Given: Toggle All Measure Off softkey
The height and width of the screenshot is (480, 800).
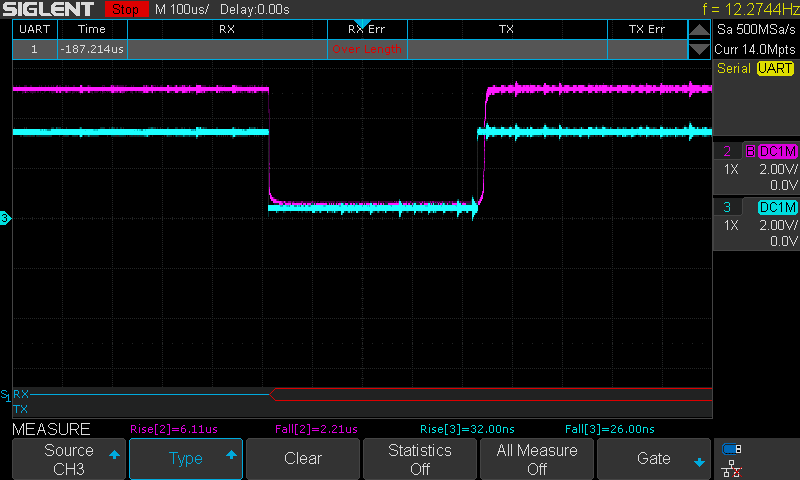Looking at the screenshot, I should tap(537, 459).
